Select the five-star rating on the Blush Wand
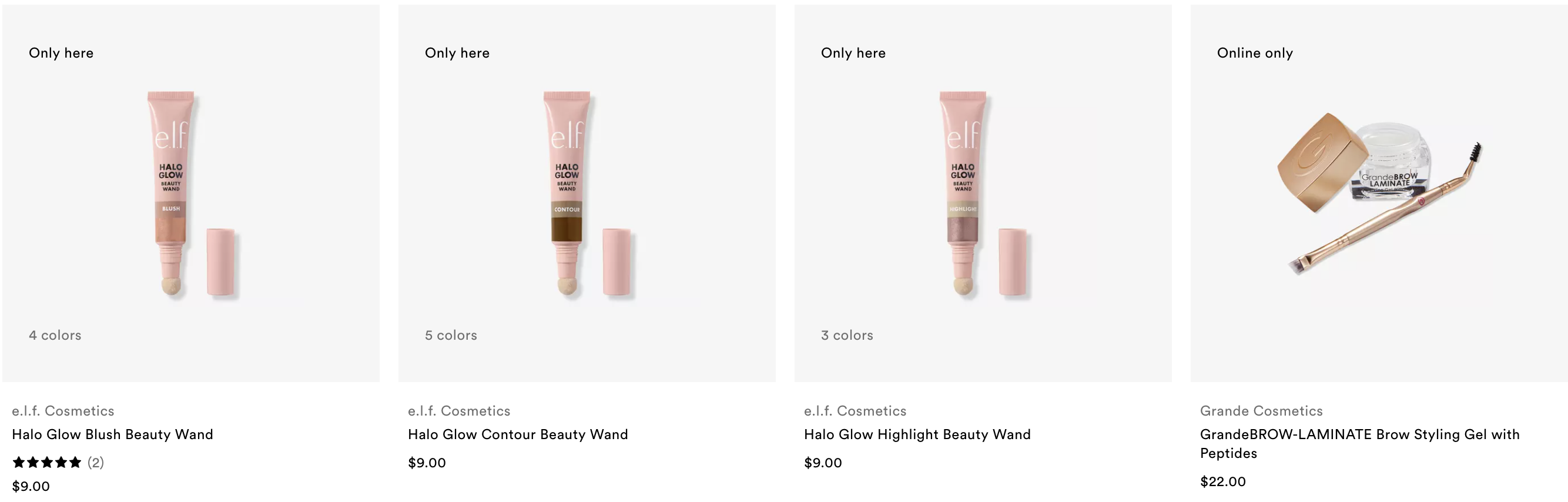Screen dimensions: 1568x502 (x=47, y=463)
